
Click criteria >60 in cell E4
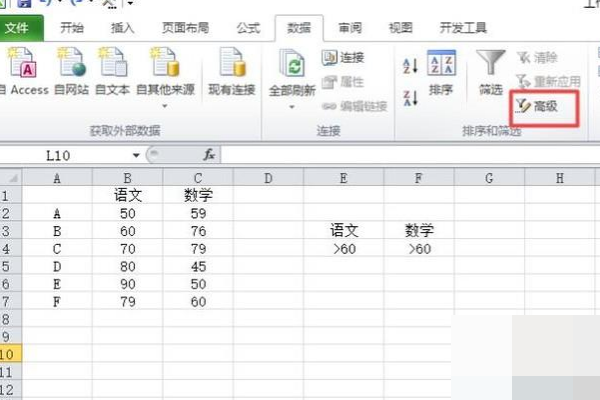tap(344, 249)
